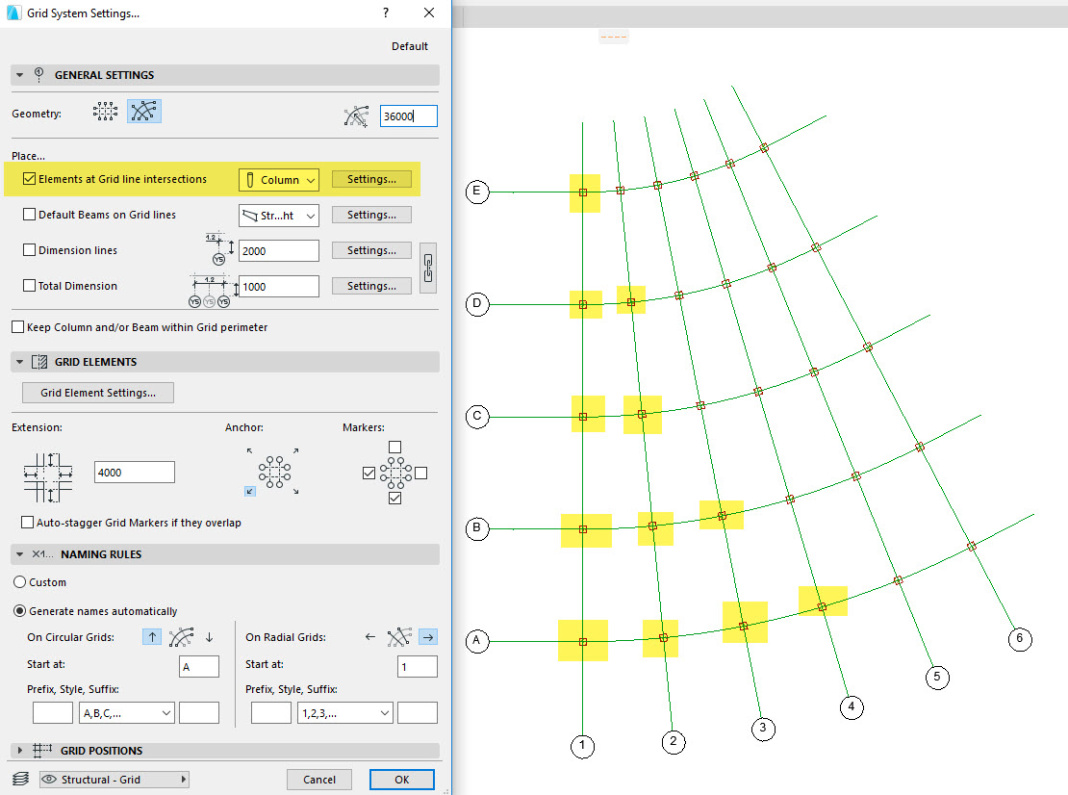This screenshot has width=1068, height=795.
Task: Open the A,B,C,... style dropdown
Action: point(126,712)
